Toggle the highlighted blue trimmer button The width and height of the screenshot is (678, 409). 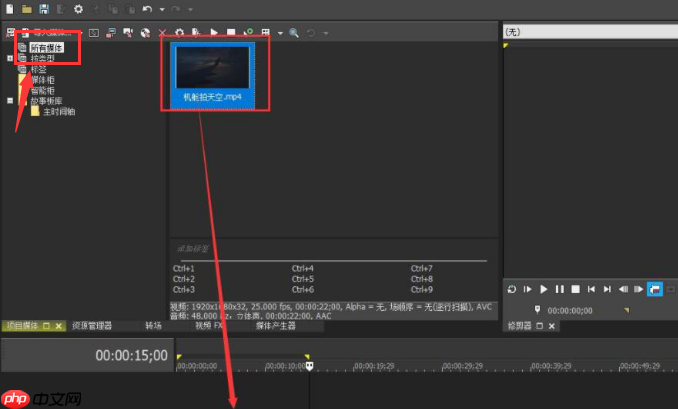tap(655, 289)
